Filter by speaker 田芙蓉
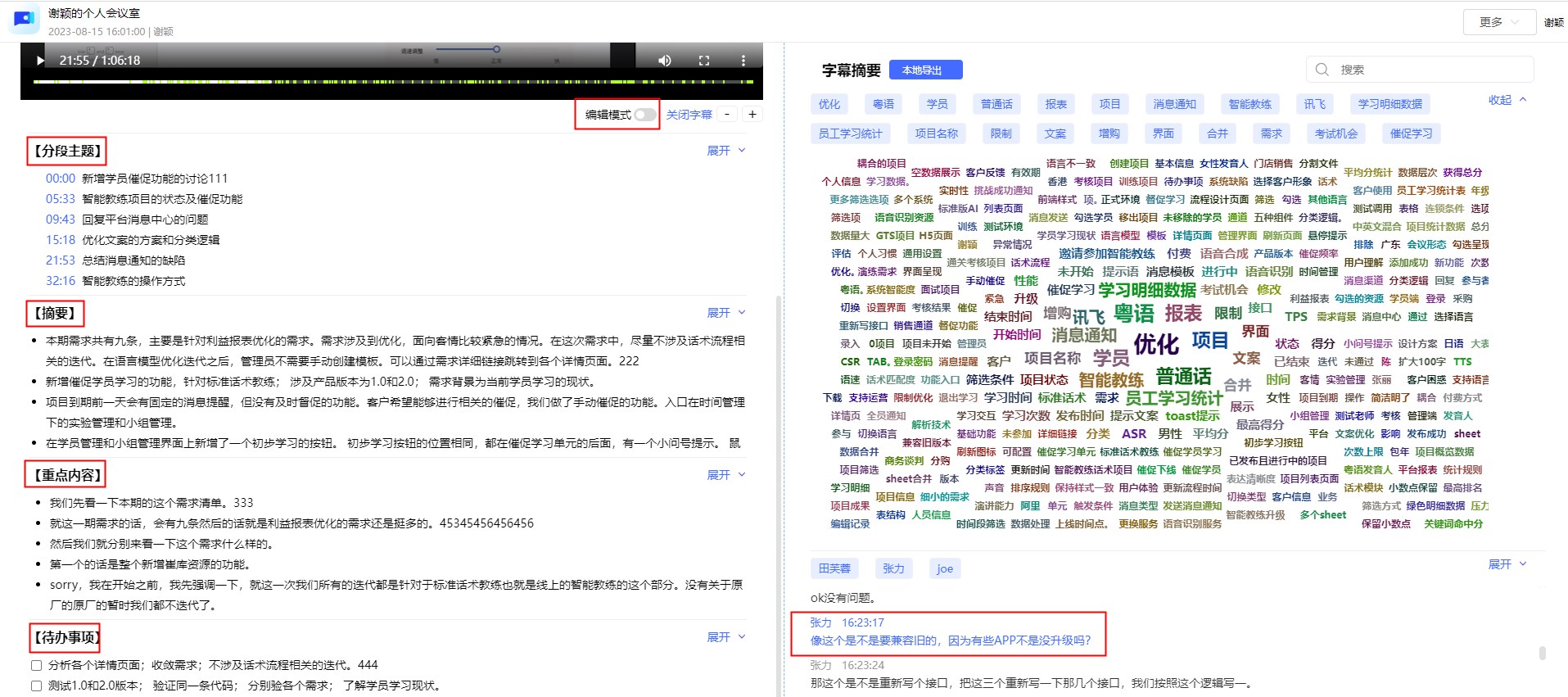Image resolution: width=1568 pixels, height=697 pixels. pos(834,568)
